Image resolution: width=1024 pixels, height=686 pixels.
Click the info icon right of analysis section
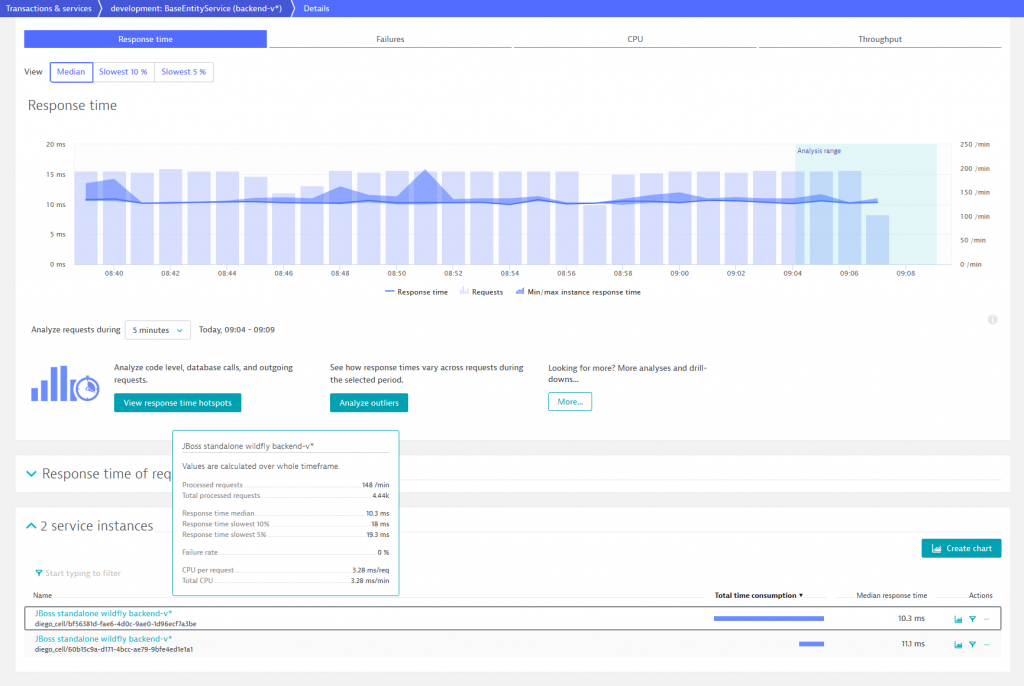click(992, 320)
